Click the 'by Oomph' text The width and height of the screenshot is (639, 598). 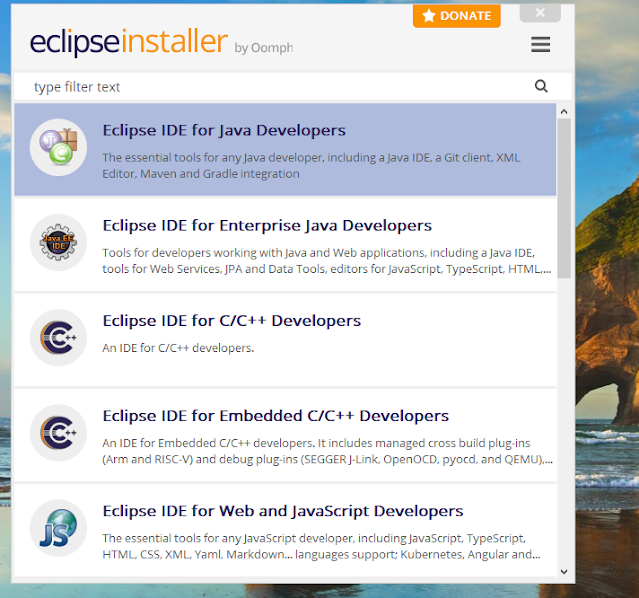(x=264, y=48)
